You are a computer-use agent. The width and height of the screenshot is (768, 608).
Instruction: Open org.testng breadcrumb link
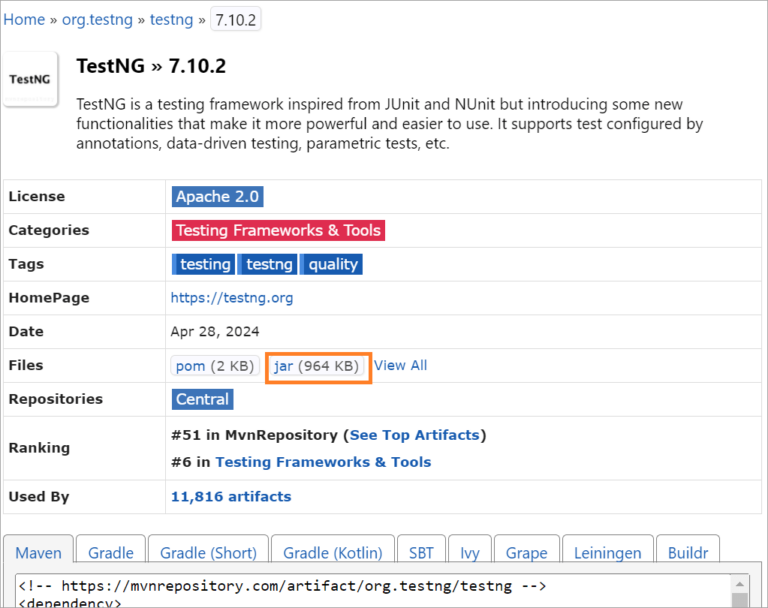tap(97, 20)
